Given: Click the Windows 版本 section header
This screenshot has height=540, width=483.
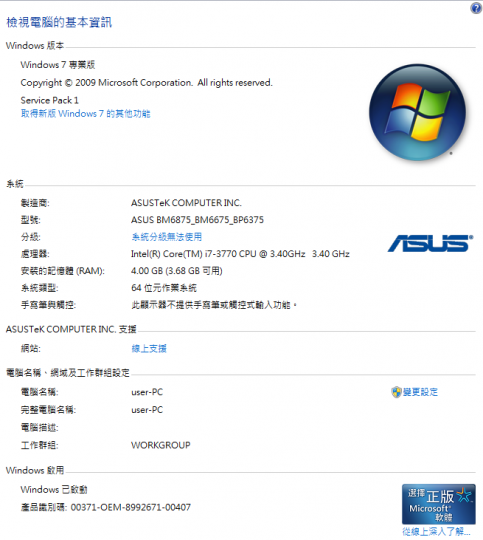Looking at the screenshot, I should [x=35, y=45].
